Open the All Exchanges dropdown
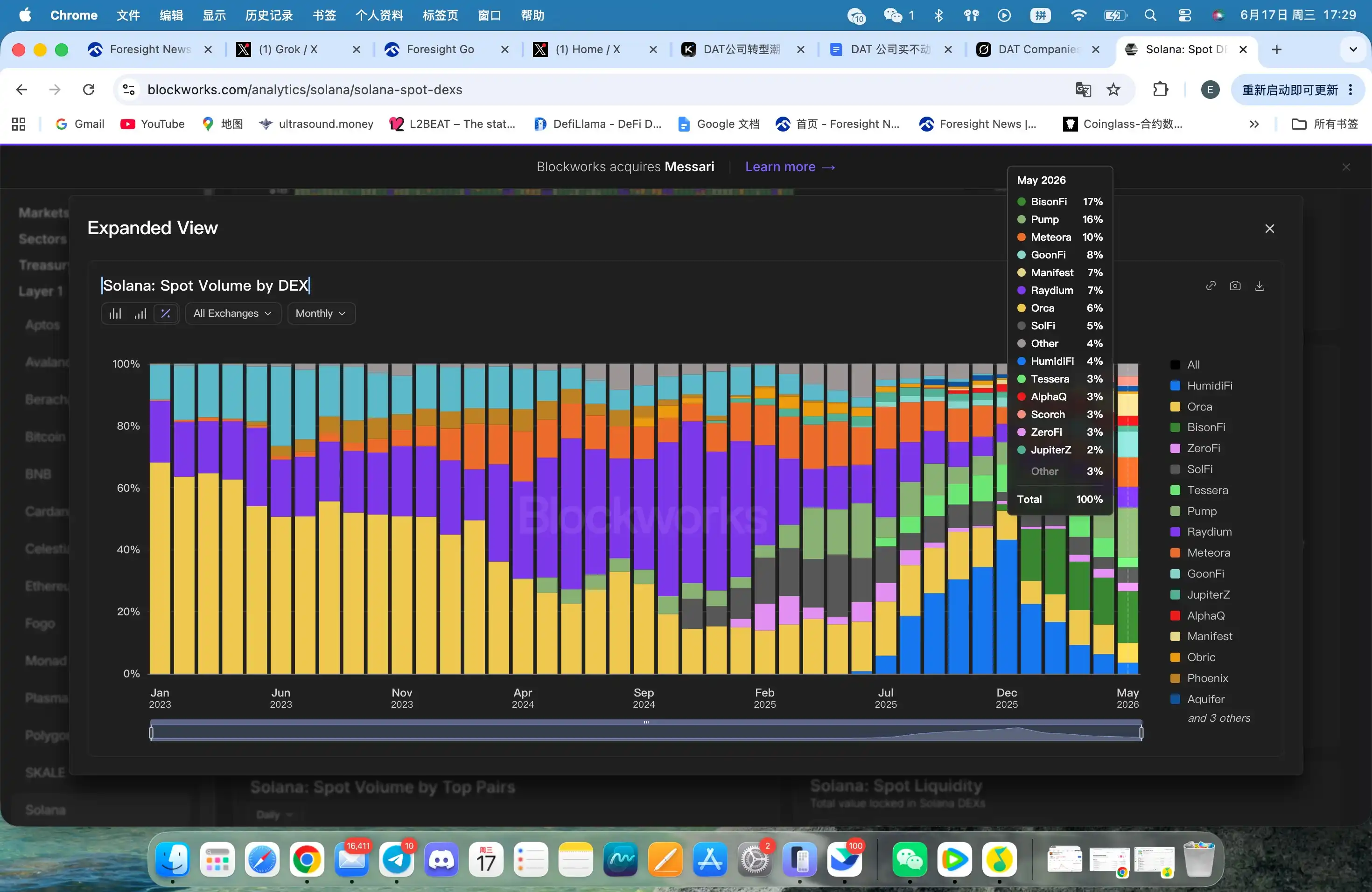Image resolution: width=1372 pixels, height=892 pixels. tap(233, 314)
